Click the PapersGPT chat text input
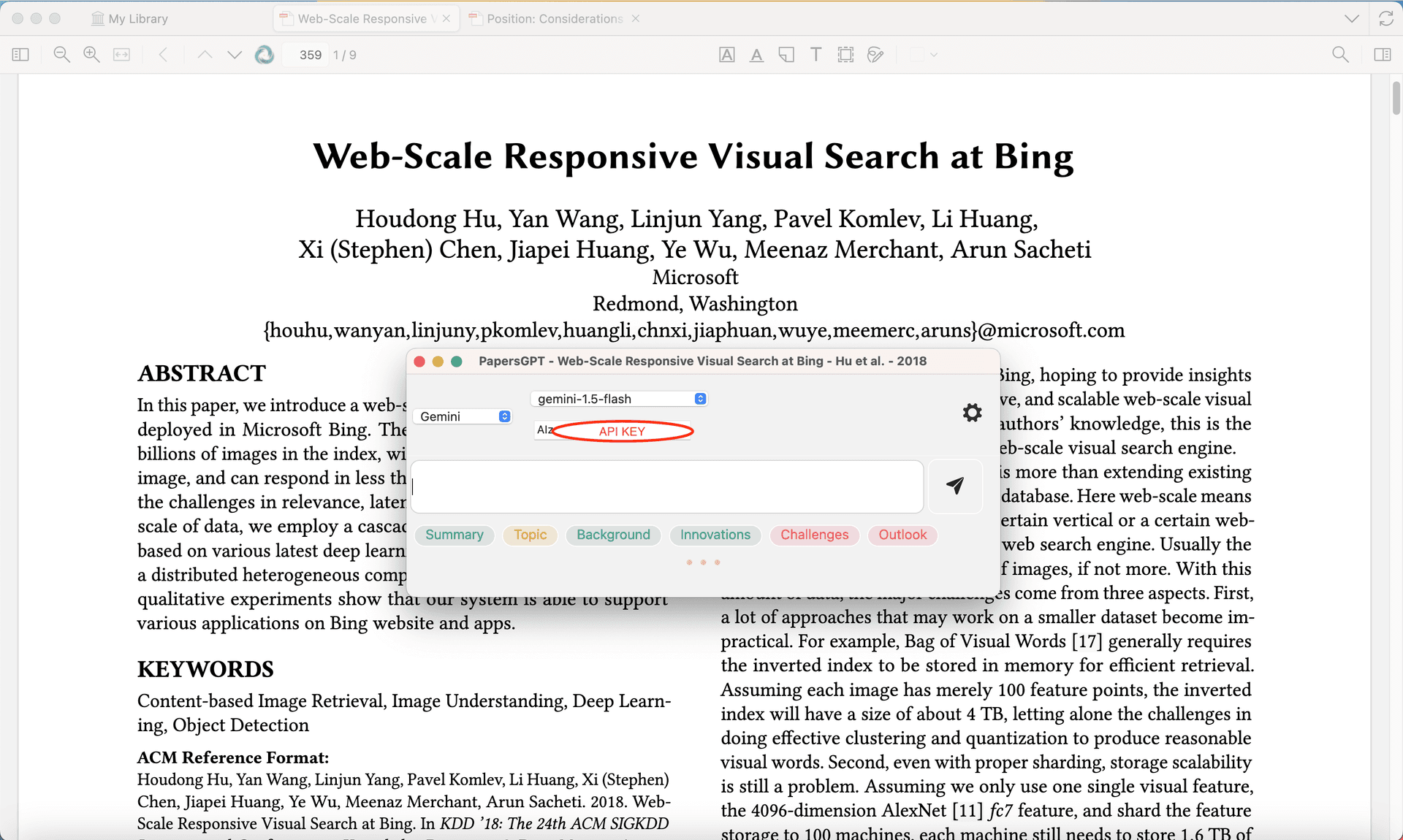Image resolution: width=1403 pixels, height=840 pixels. tap(667, 486)
